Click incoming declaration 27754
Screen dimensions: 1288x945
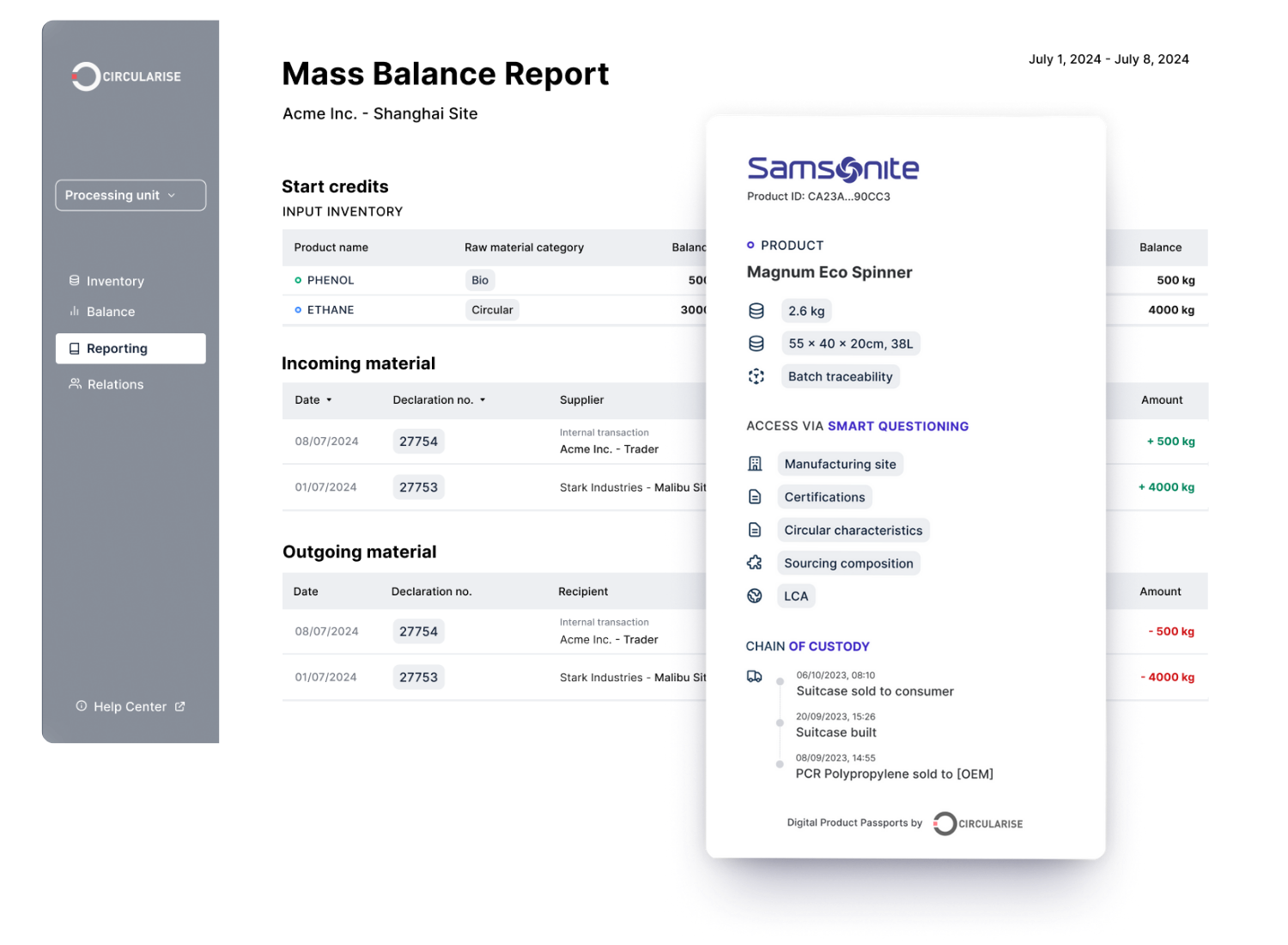(x=418, y=442)
